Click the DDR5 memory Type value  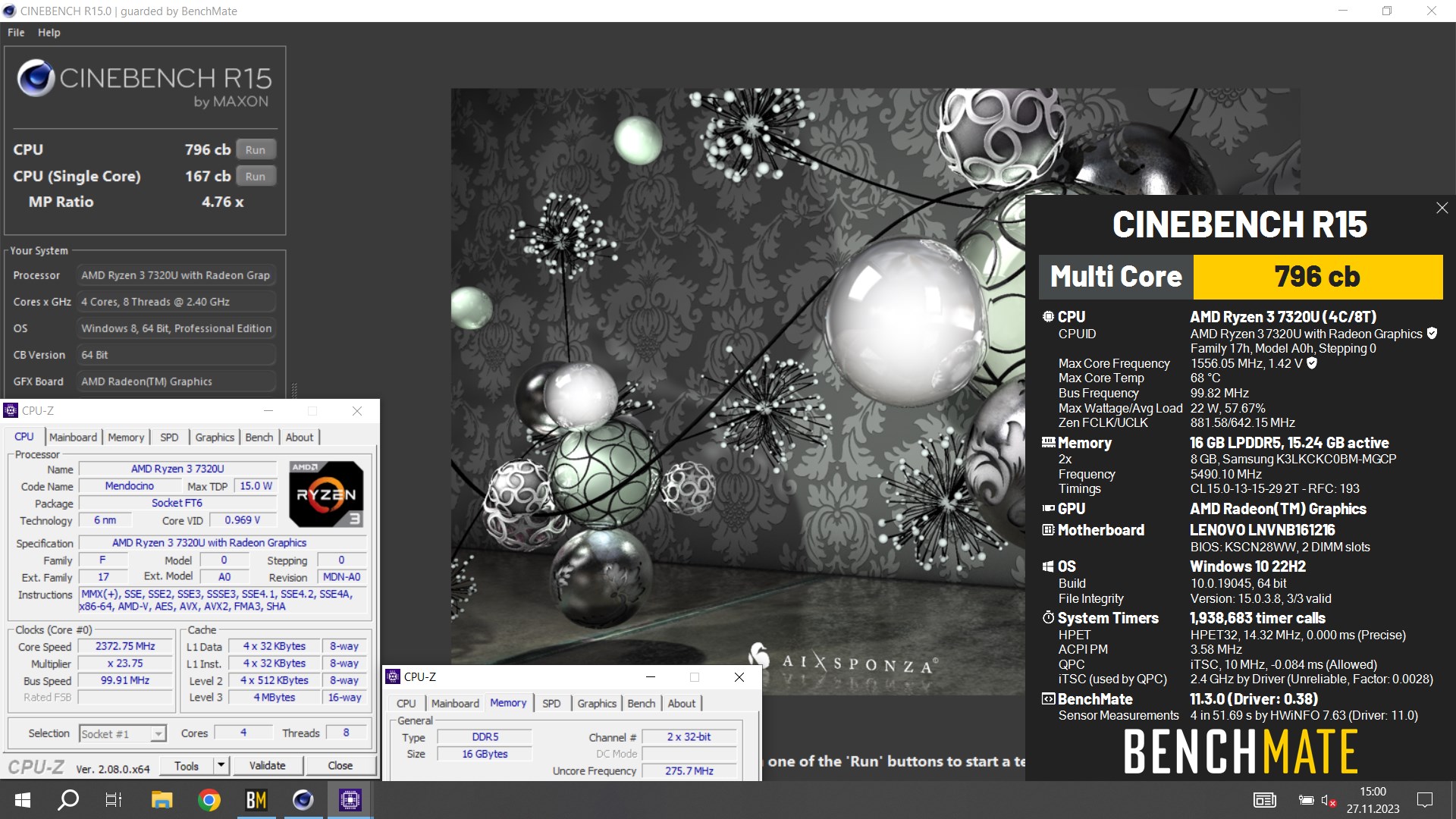point(485,737)
